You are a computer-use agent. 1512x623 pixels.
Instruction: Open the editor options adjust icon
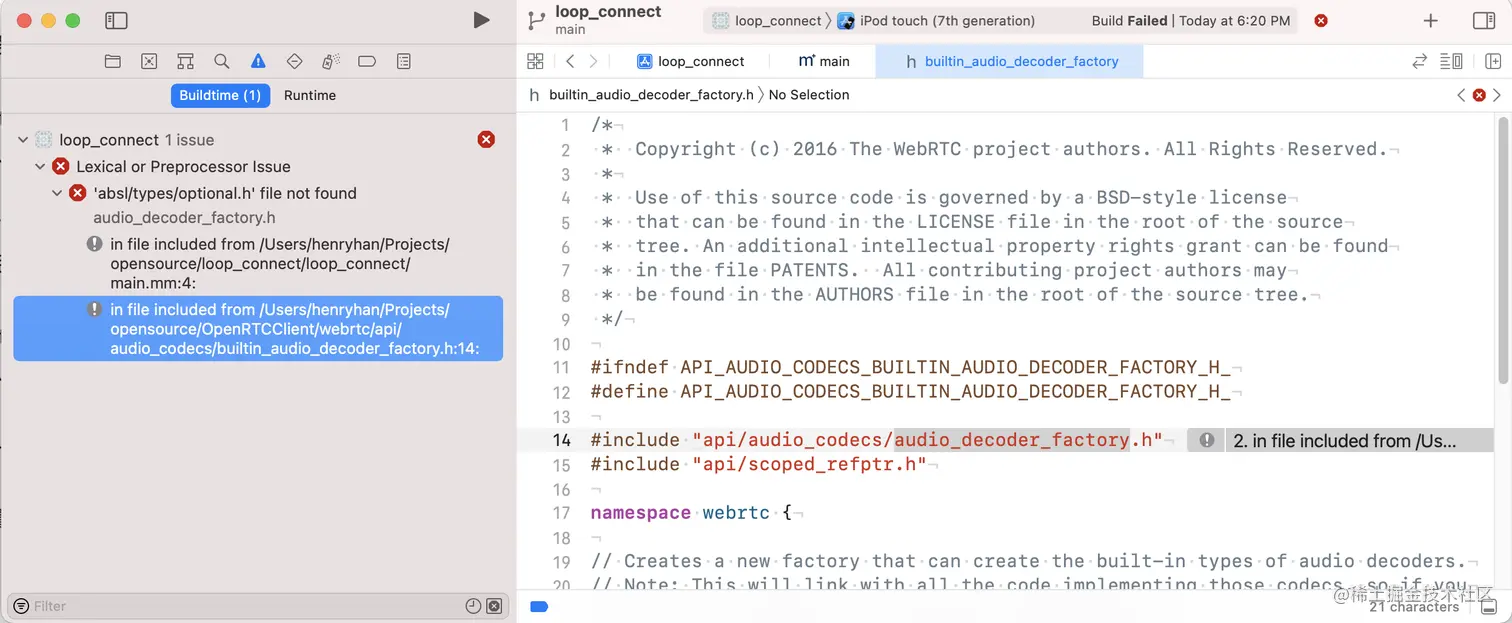[x=1451, y=61]
